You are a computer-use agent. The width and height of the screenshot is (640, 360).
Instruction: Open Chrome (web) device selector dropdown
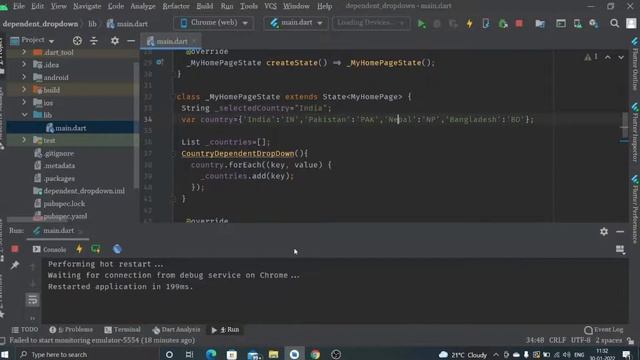point(214,23)
